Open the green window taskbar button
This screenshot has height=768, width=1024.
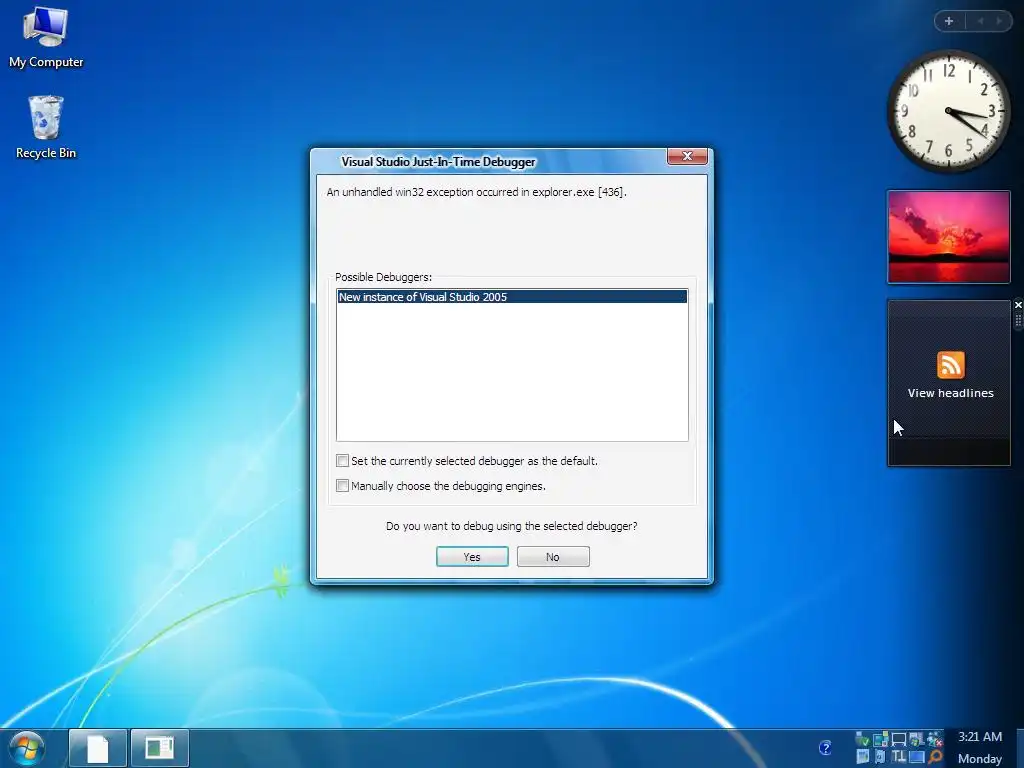(159, 748)
